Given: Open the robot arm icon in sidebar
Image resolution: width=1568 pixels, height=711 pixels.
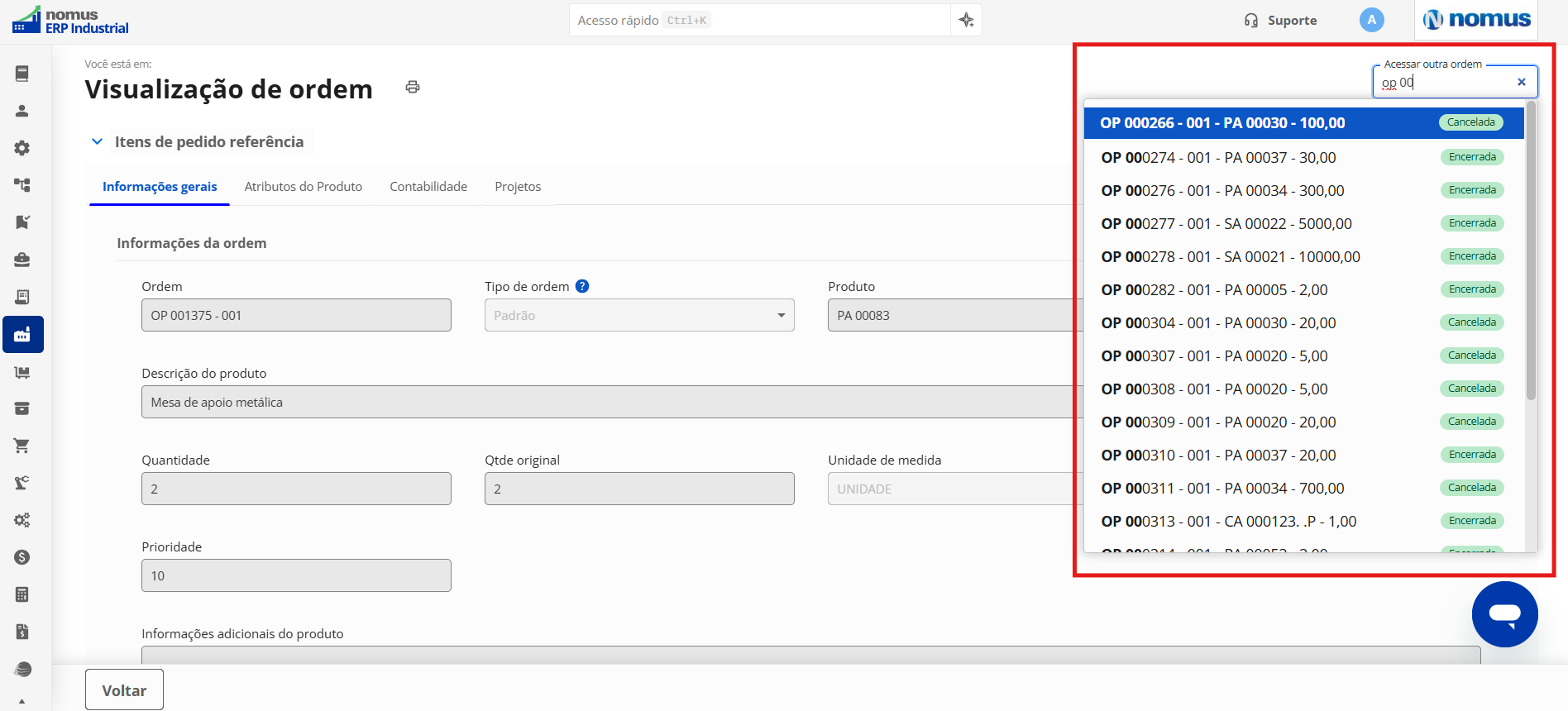Looking at the screenshot, I should 22,483.
